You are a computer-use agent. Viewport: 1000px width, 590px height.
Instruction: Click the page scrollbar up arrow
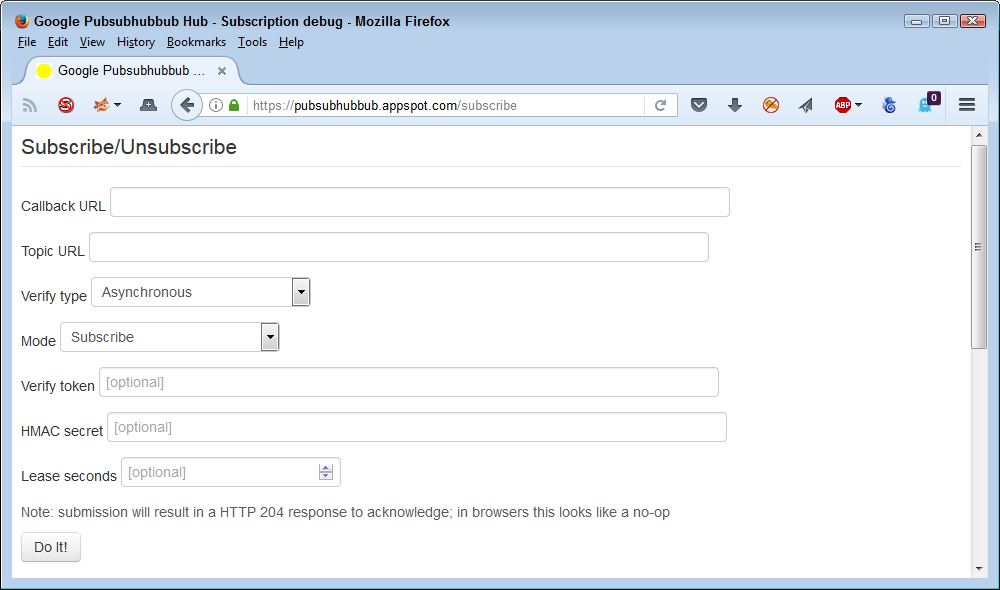coord(979,135)
